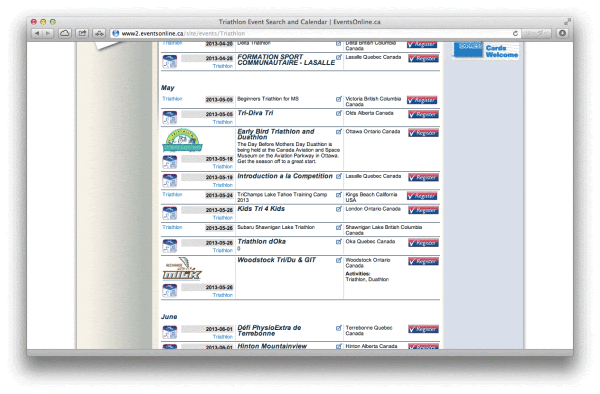
Task: Select the June month heading
Action: [169, 317]
